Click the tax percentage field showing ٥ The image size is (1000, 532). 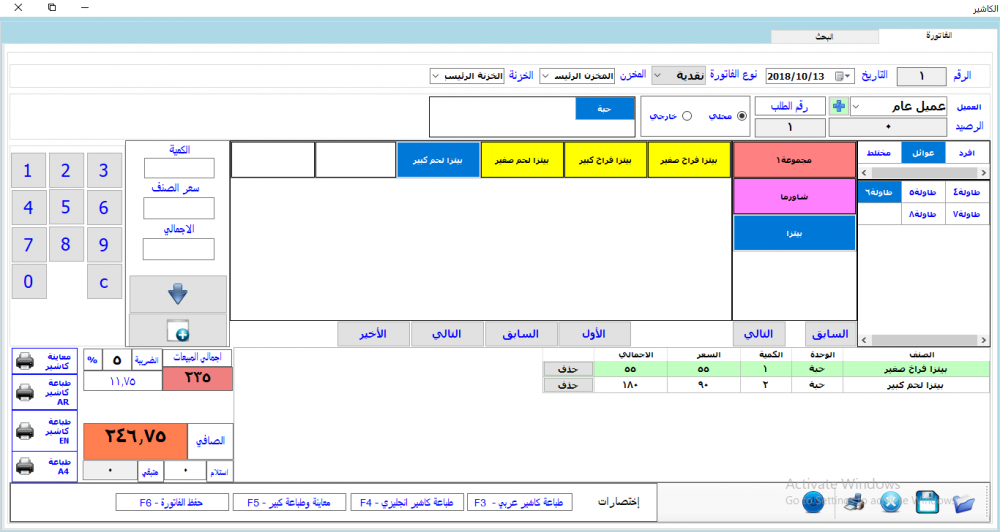[117, 360]
